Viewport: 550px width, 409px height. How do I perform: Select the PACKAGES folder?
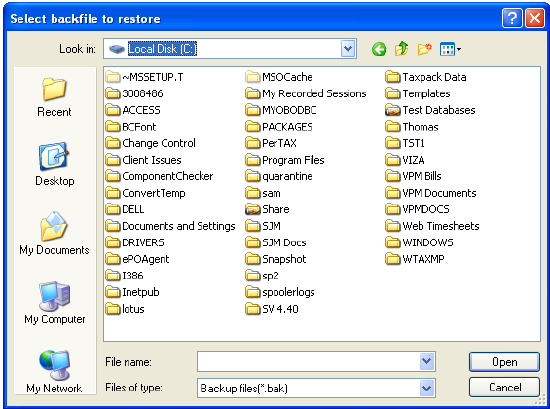pyautogui.click(x=279, y=127)
